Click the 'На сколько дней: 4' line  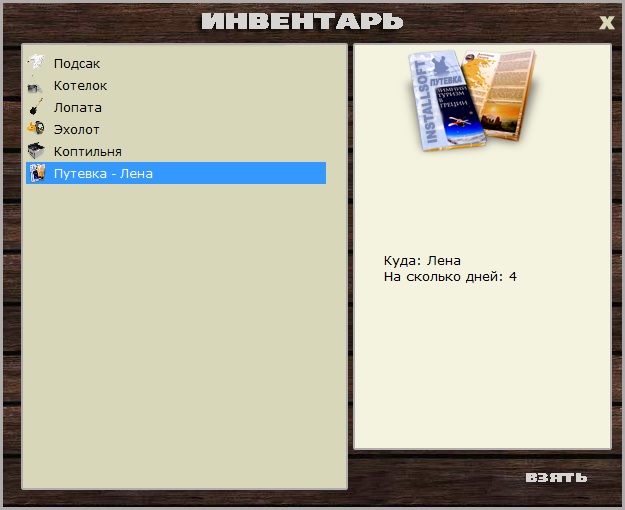click(x=450, y=276)
